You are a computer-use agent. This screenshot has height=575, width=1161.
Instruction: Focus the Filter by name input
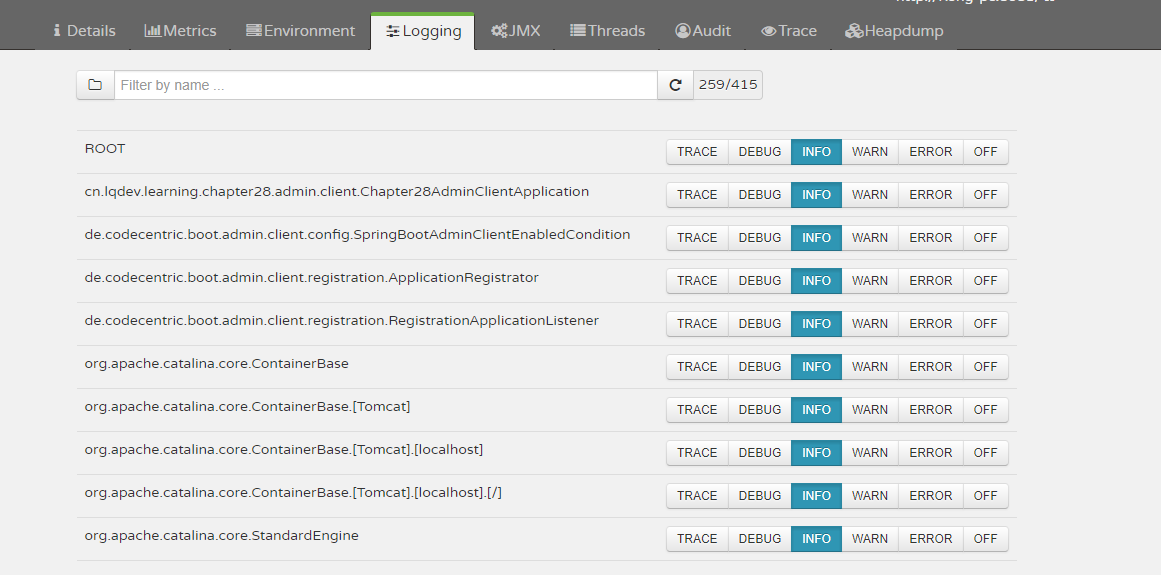point(386,85)
